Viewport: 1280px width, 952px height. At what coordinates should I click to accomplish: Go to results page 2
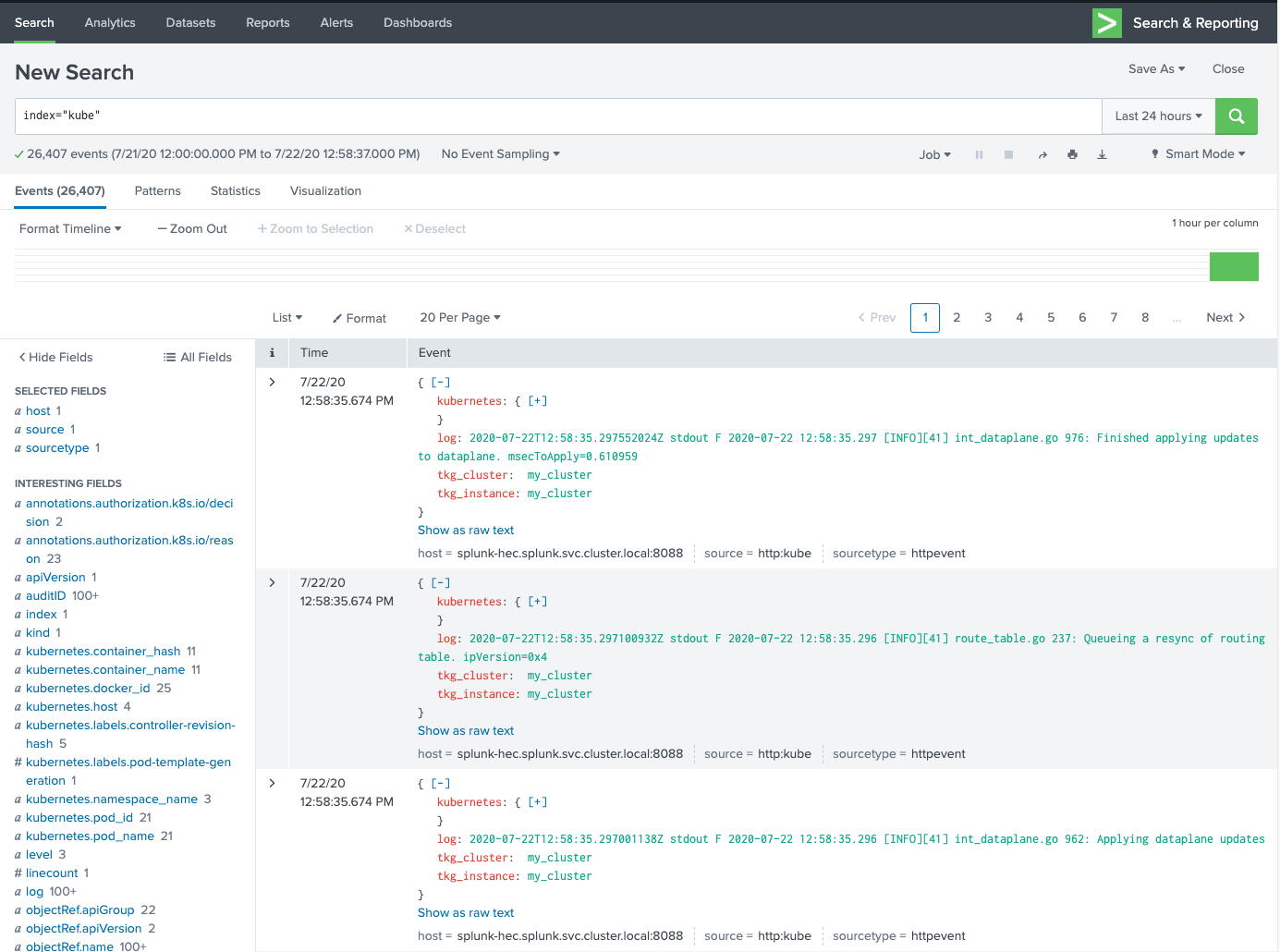point(957,318)
